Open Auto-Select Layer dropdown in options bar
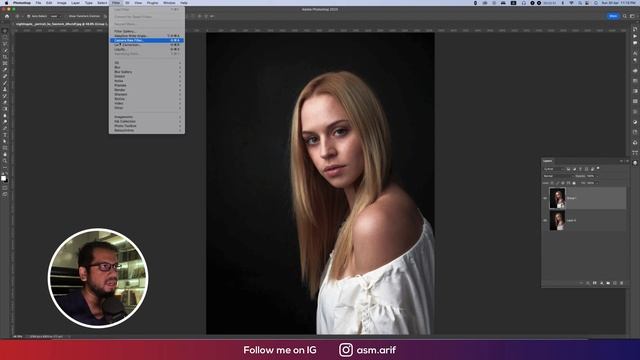This screenshot has height=360, width=640. [x=56, y=16]
